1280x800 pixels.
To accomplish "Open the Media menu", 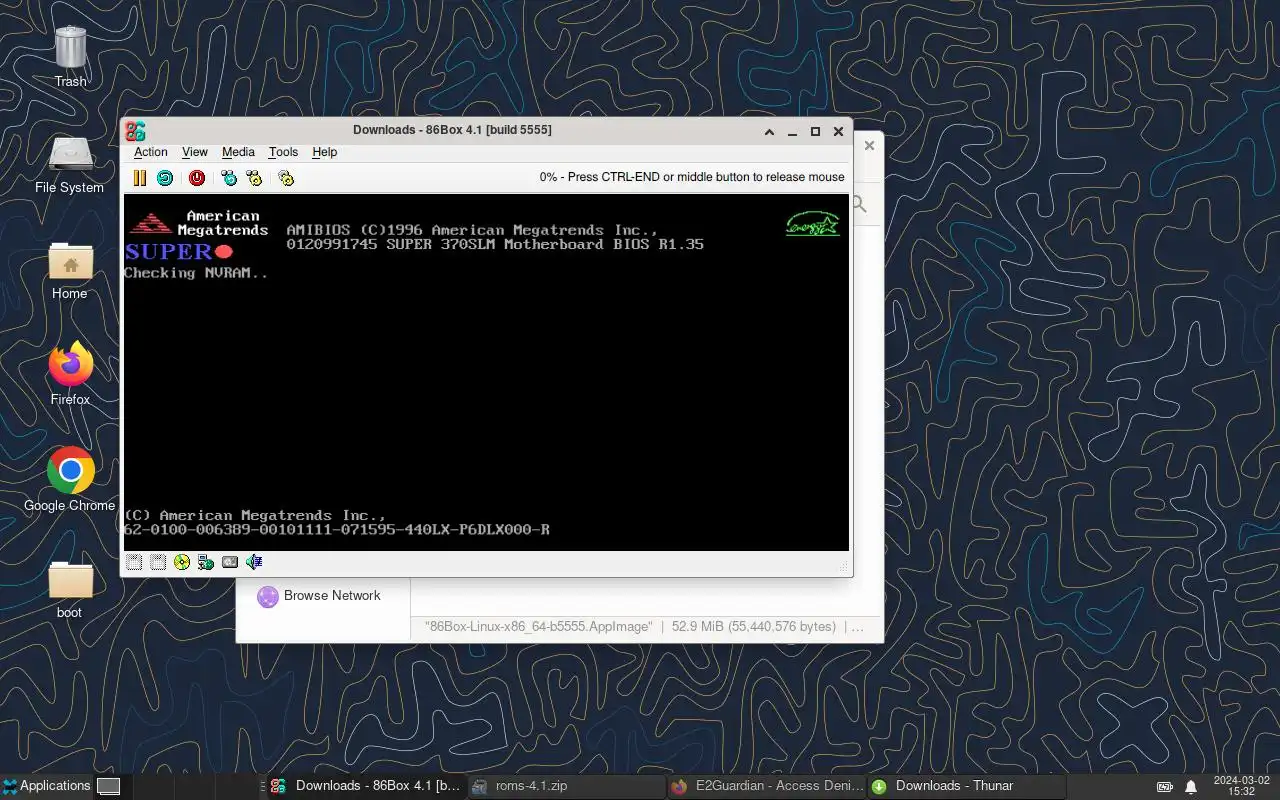I will (238, 152).
